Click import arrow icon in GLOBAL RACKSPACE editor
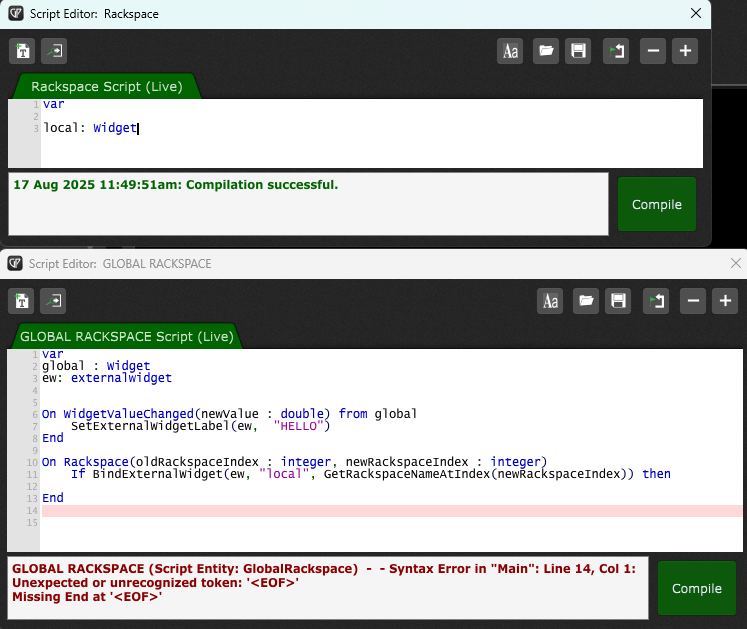 pyautogui.click(x=53, y=301)
